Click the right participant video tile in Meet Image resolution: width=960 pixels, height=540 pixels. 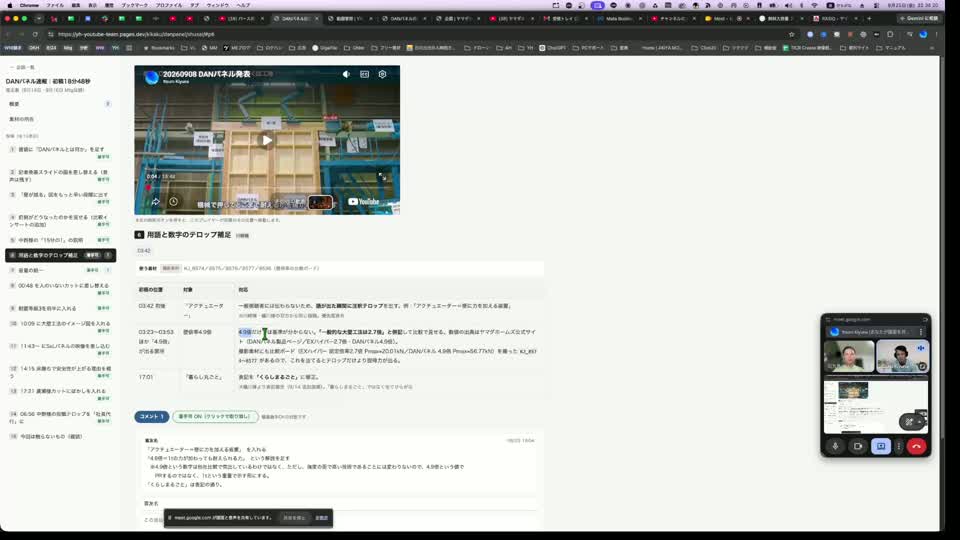[902, 355]
